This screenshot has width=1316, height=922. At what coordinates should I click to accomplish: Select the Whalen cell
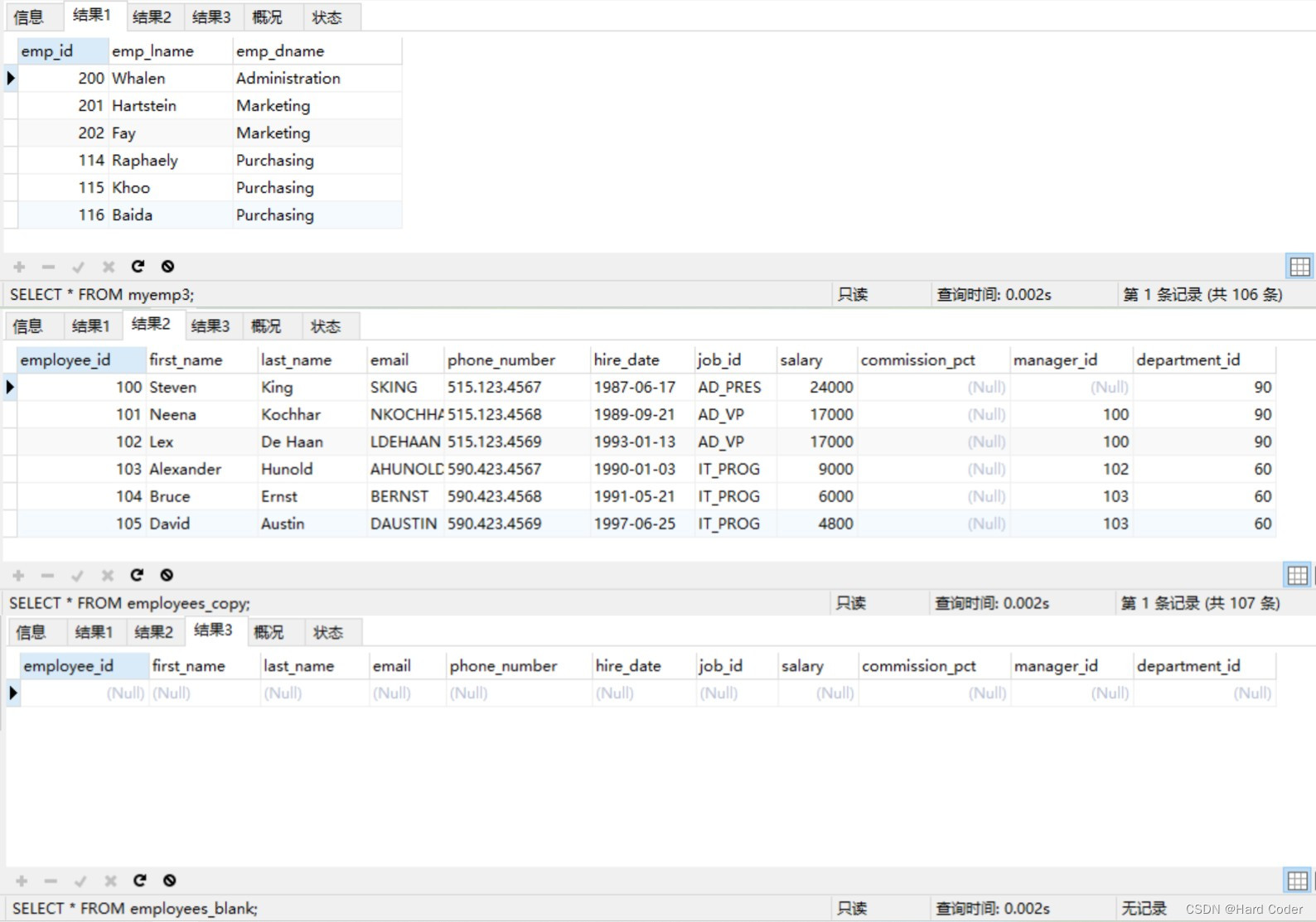[171, 79]
